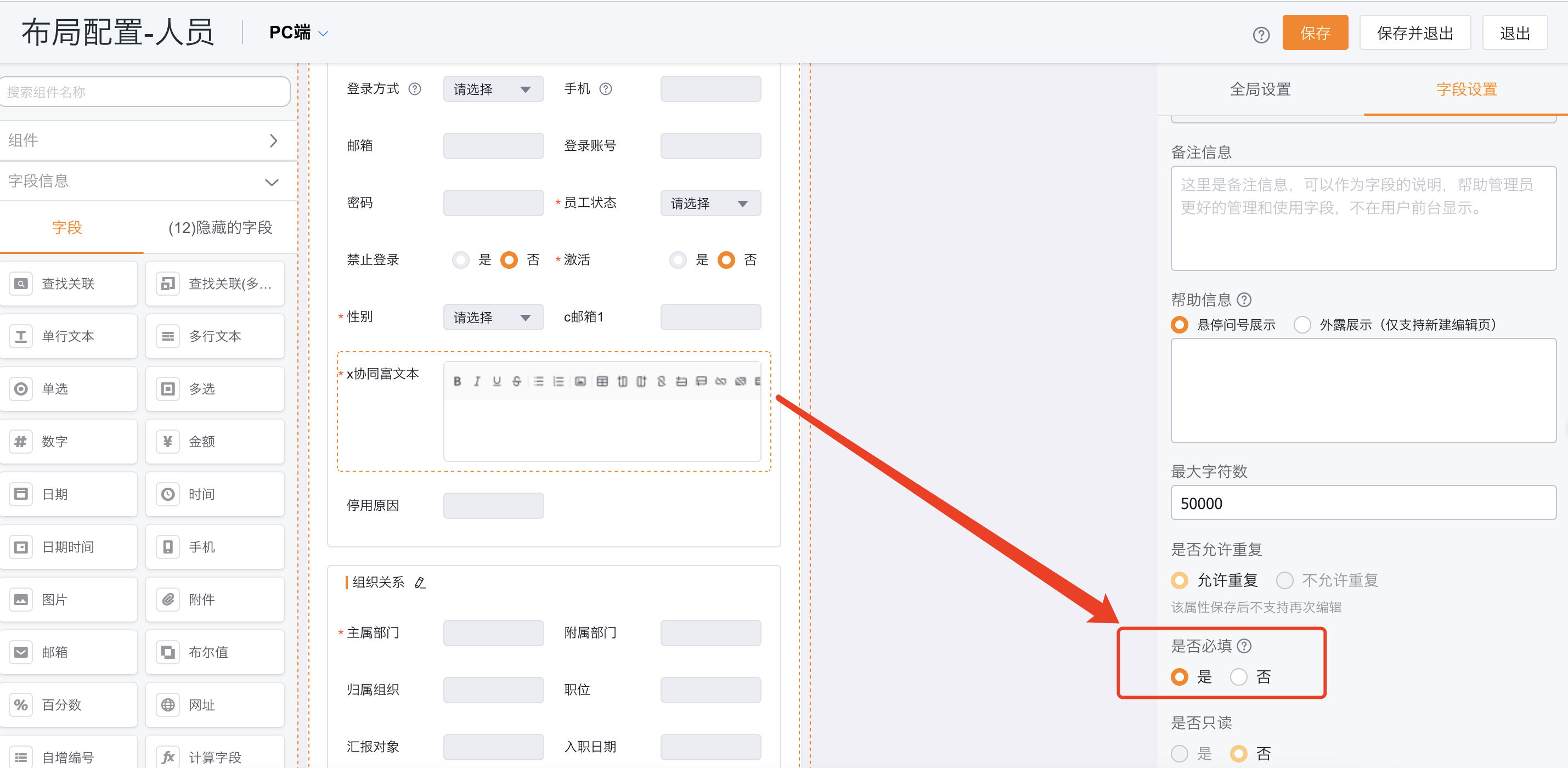Open the 登录方式 selection dropdown
1568x768 pixels.
493,89
